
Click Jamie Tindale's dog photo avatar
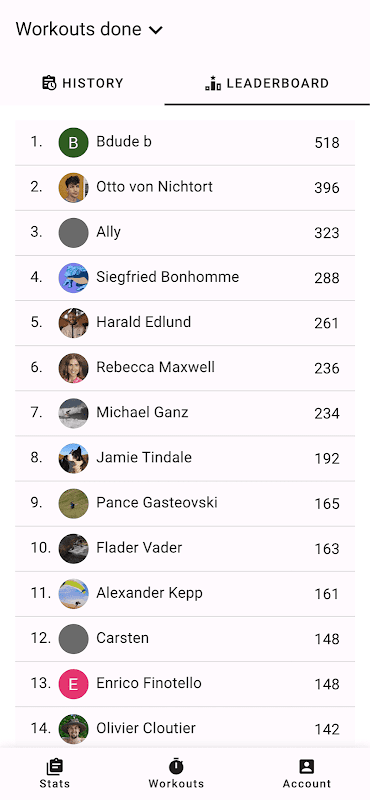point(73,458)
